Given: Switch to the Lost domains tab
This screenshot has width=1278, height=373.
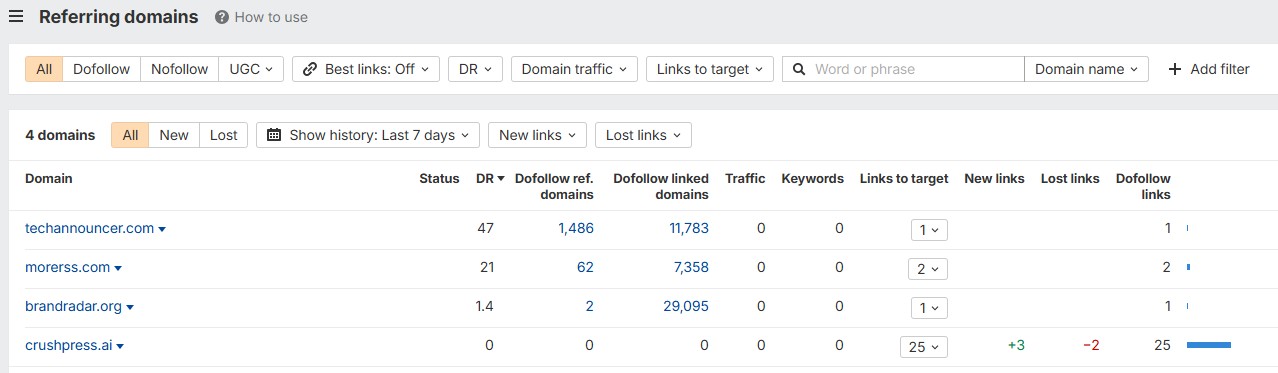Looking at the screenshot, I should [x=224, y=135].
